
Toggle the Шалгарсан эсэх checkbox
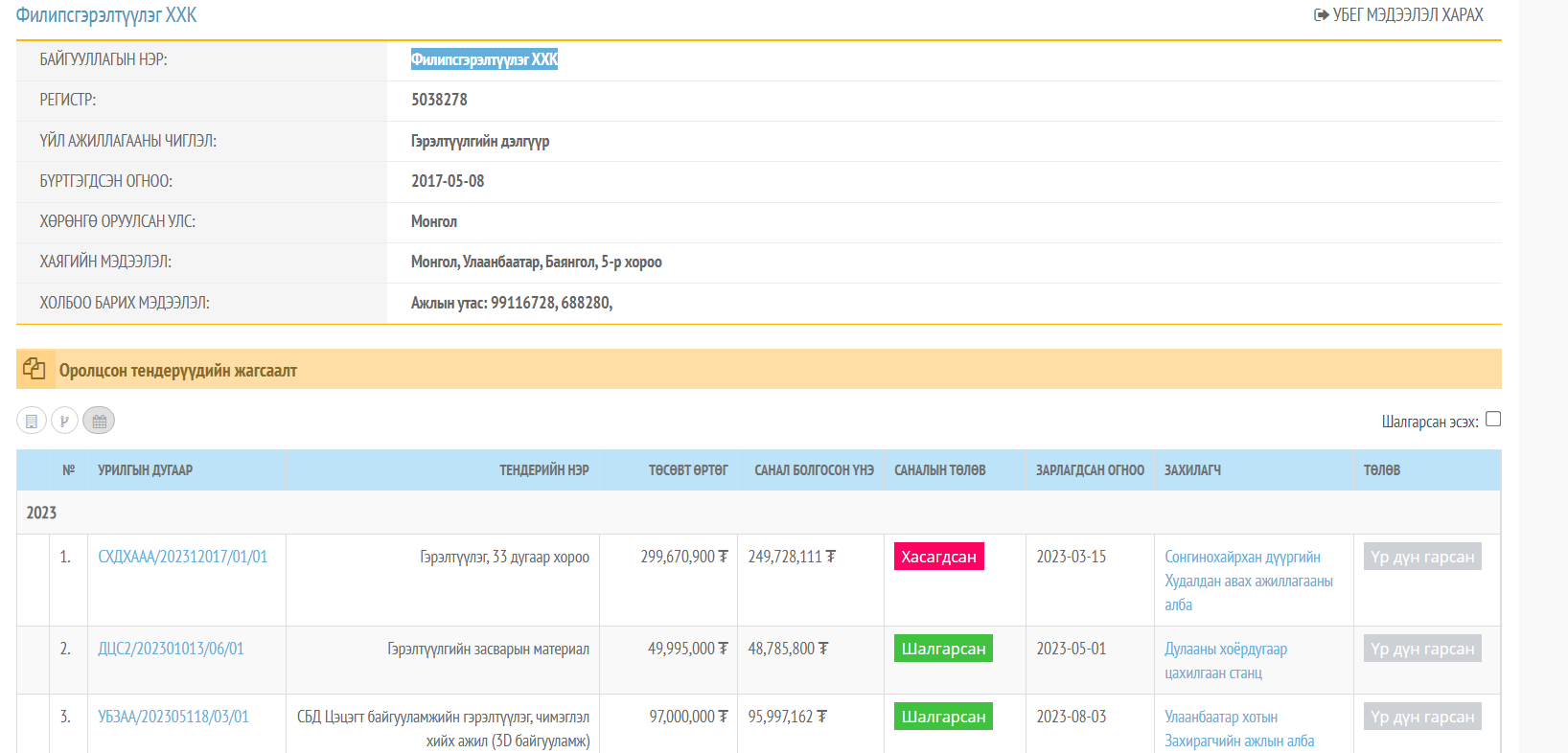[1492, 420]
